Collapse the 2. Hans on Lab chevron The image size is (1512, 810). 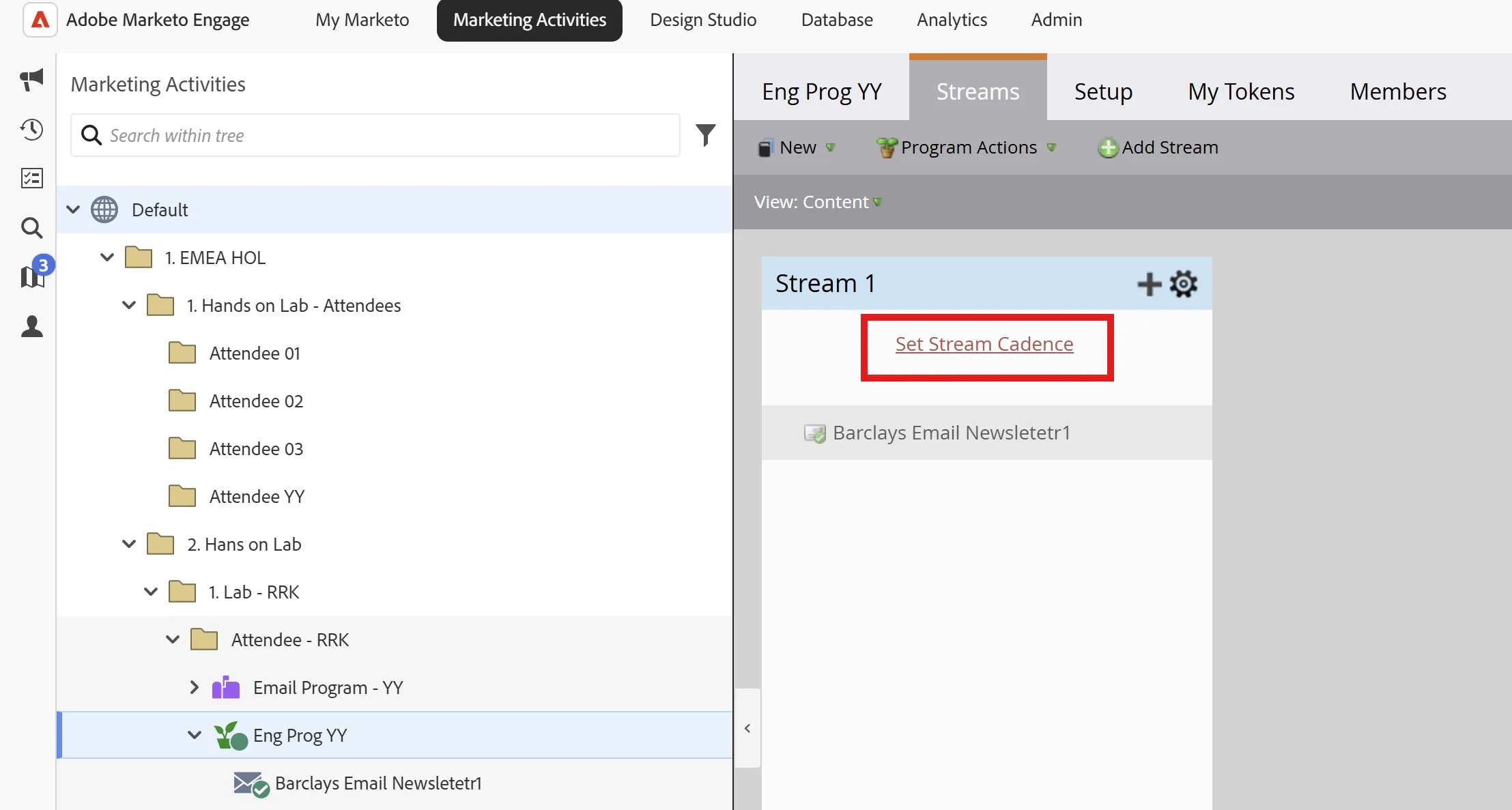click(x=129, y=544)
